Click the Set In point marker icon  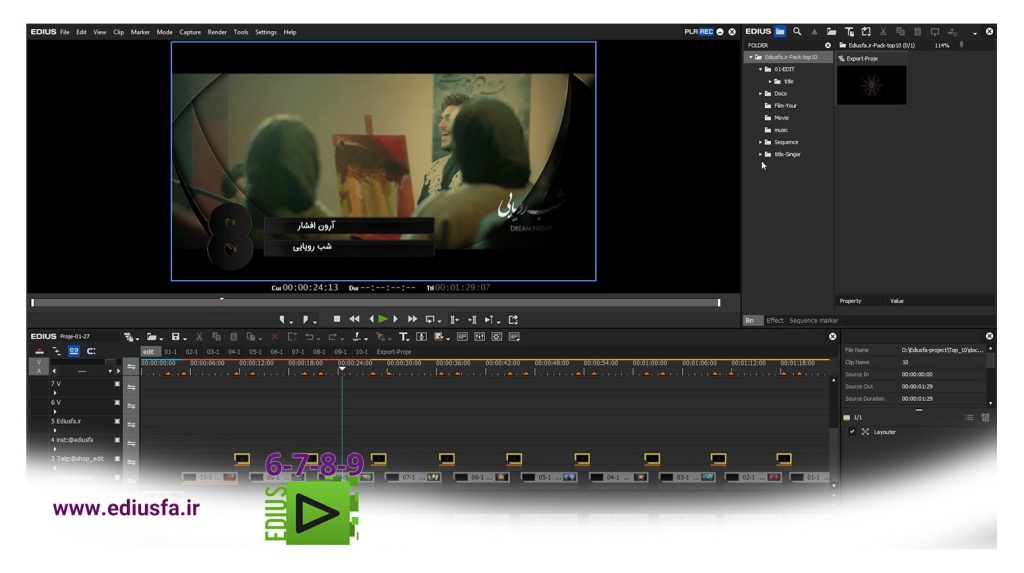point(282,319)
